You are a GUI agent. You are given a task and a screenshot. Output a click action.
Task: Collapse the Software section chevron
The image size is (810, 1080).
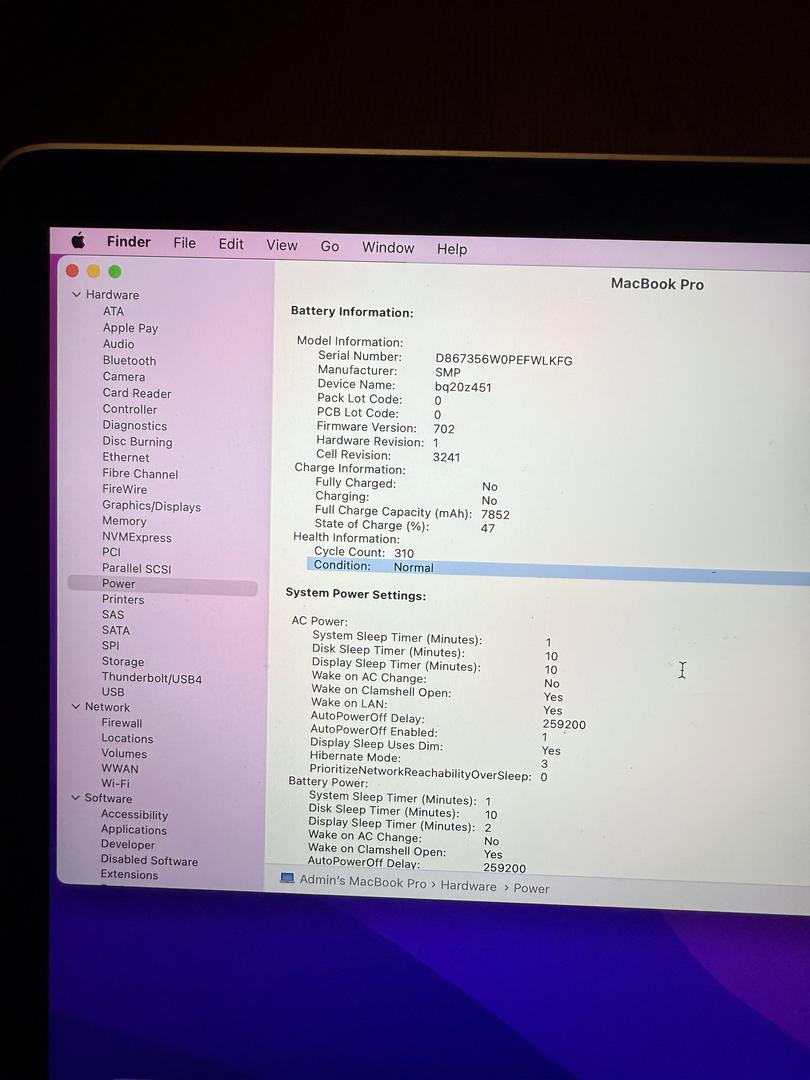pos(75,798)
